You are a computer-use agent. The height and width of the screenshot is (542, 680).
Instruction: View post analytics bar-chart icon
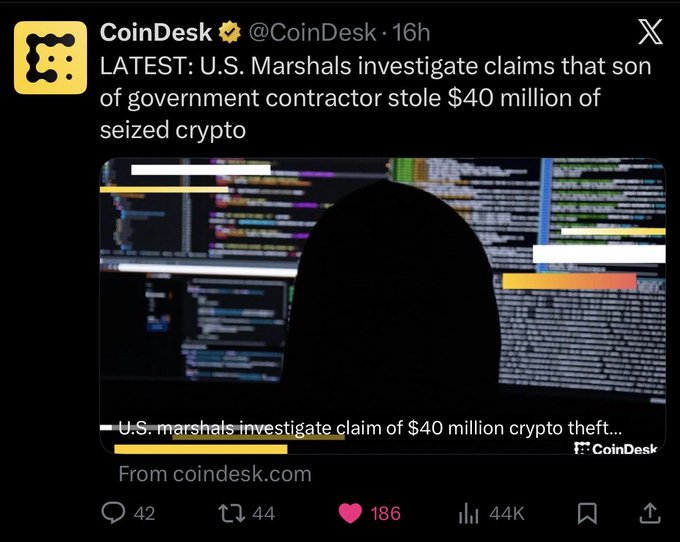[x=469, y=514]
